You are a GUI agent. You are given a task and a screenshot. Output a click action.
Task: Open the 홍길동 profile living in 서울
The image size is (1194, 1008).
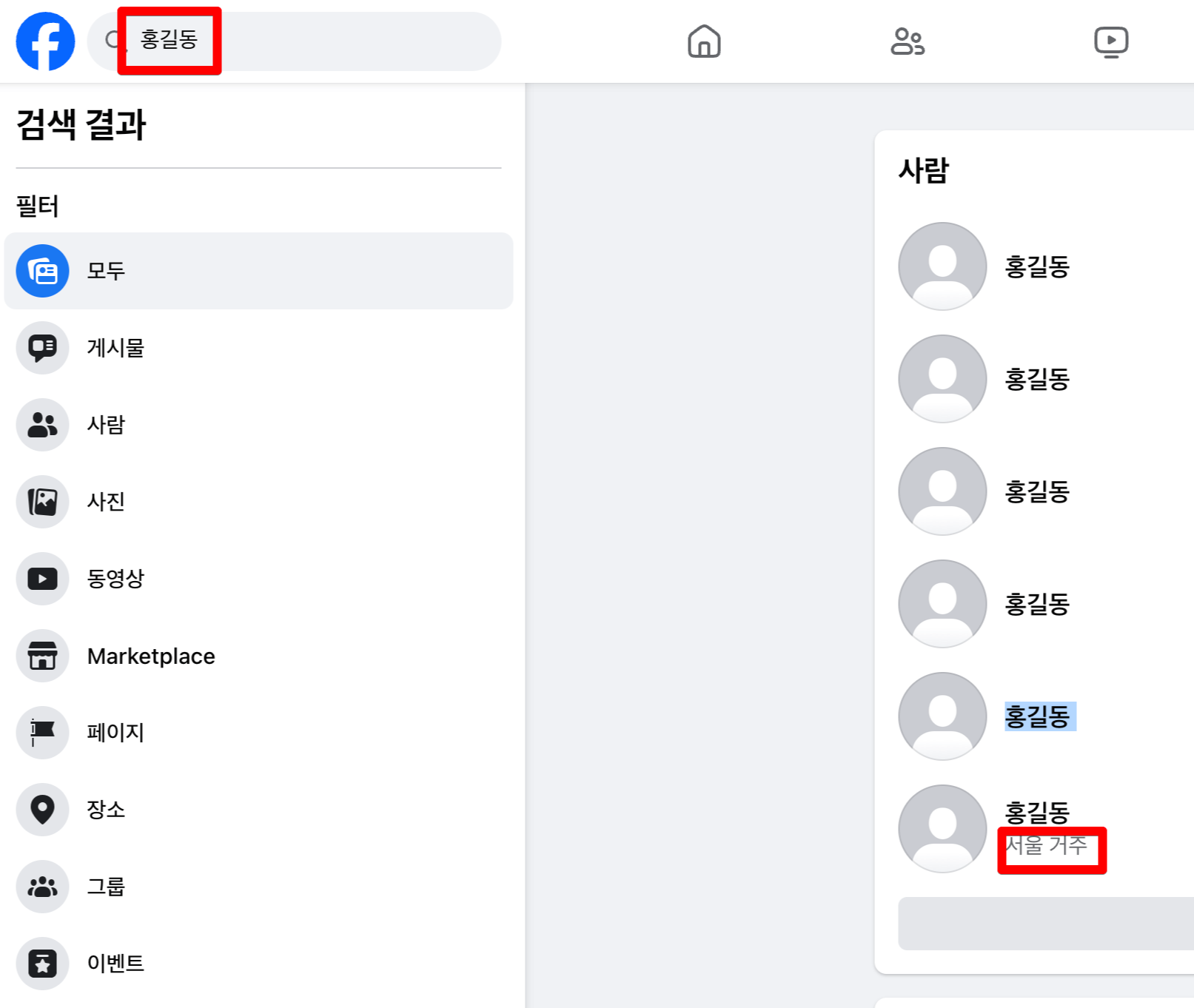1037,812
